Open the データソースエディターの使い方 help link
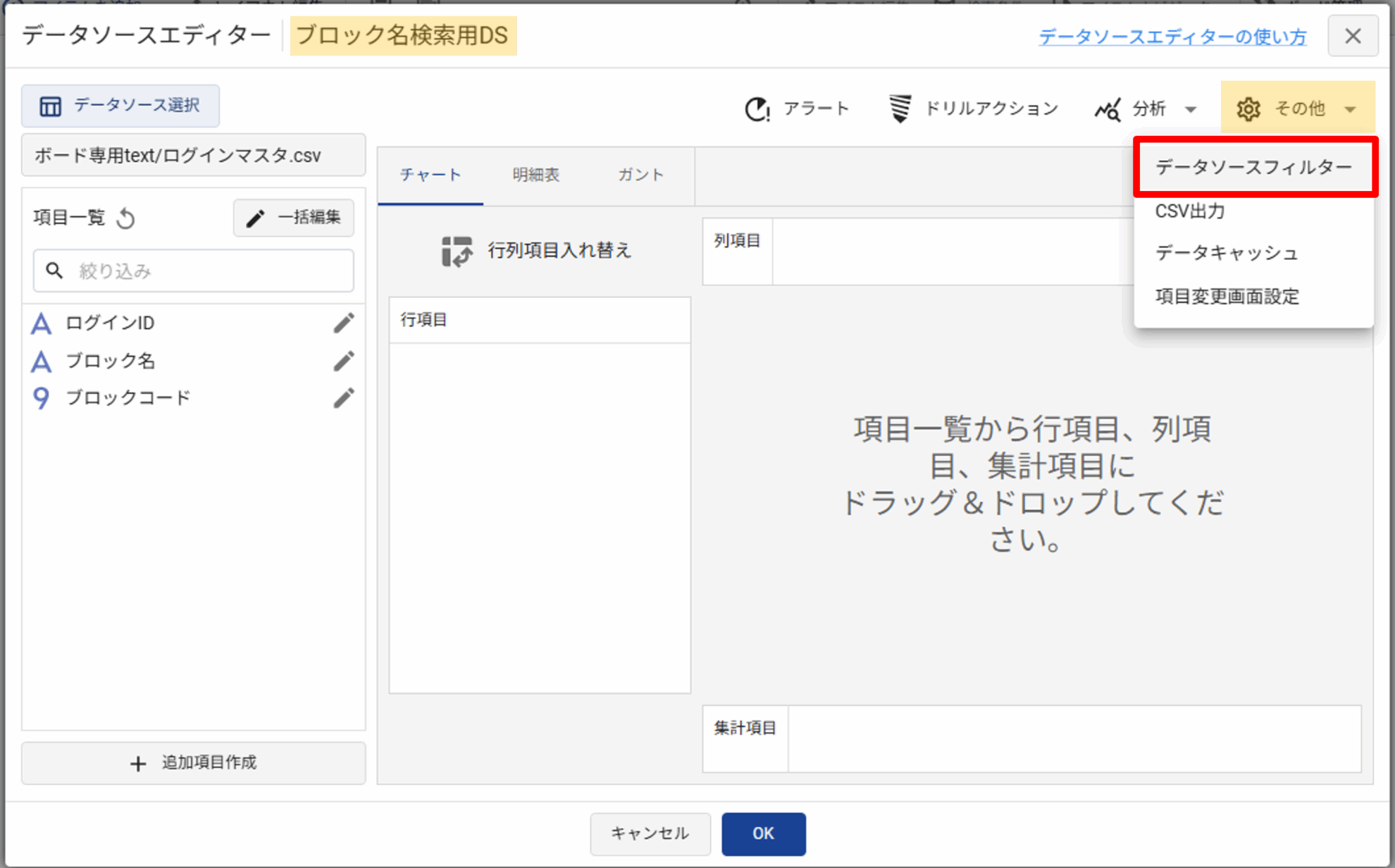Image resolution: width=1395 pixels, height=868 pixels. [1172, 37]
